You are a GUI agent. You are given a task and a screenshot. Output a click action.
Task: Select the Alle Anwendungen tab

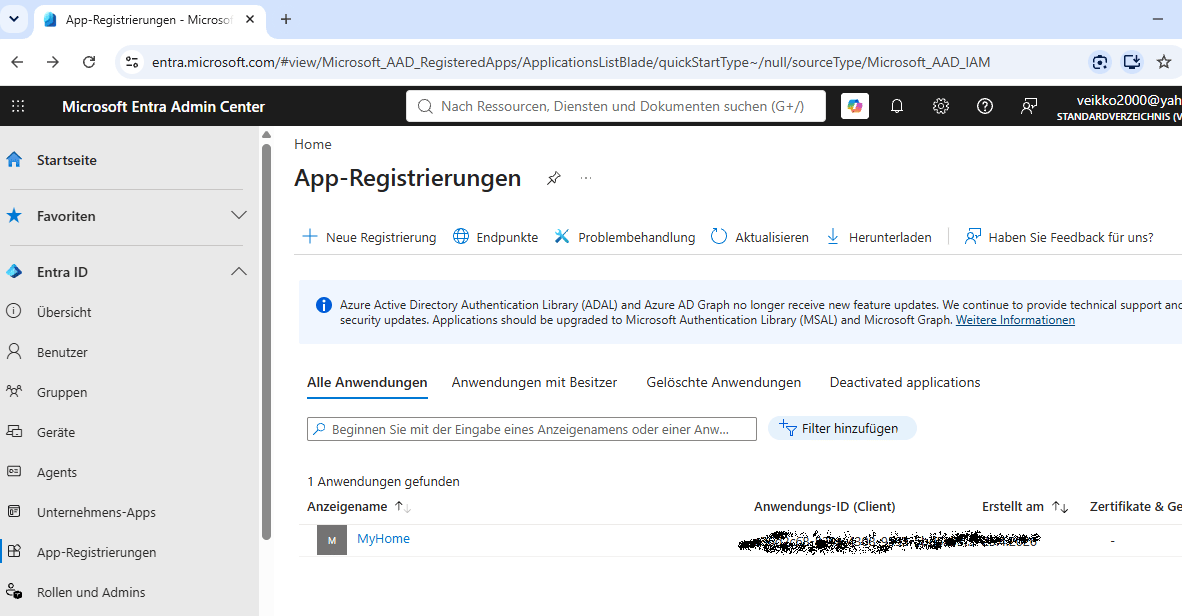367,382
